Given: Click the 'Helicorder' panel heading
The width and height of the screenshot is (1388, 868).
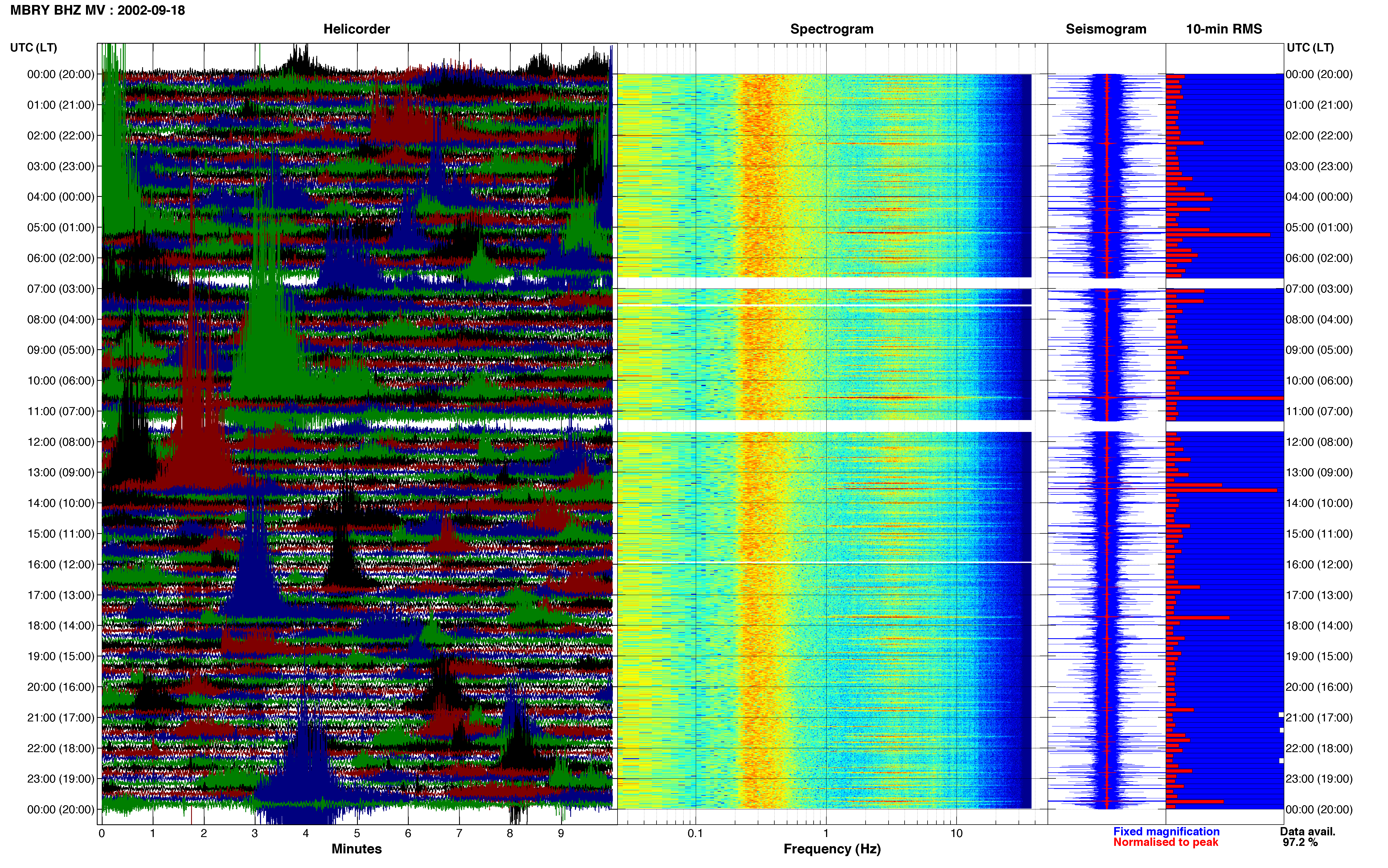Looking at the screenshot, I should pyautogui.click(x=356, y=29).
